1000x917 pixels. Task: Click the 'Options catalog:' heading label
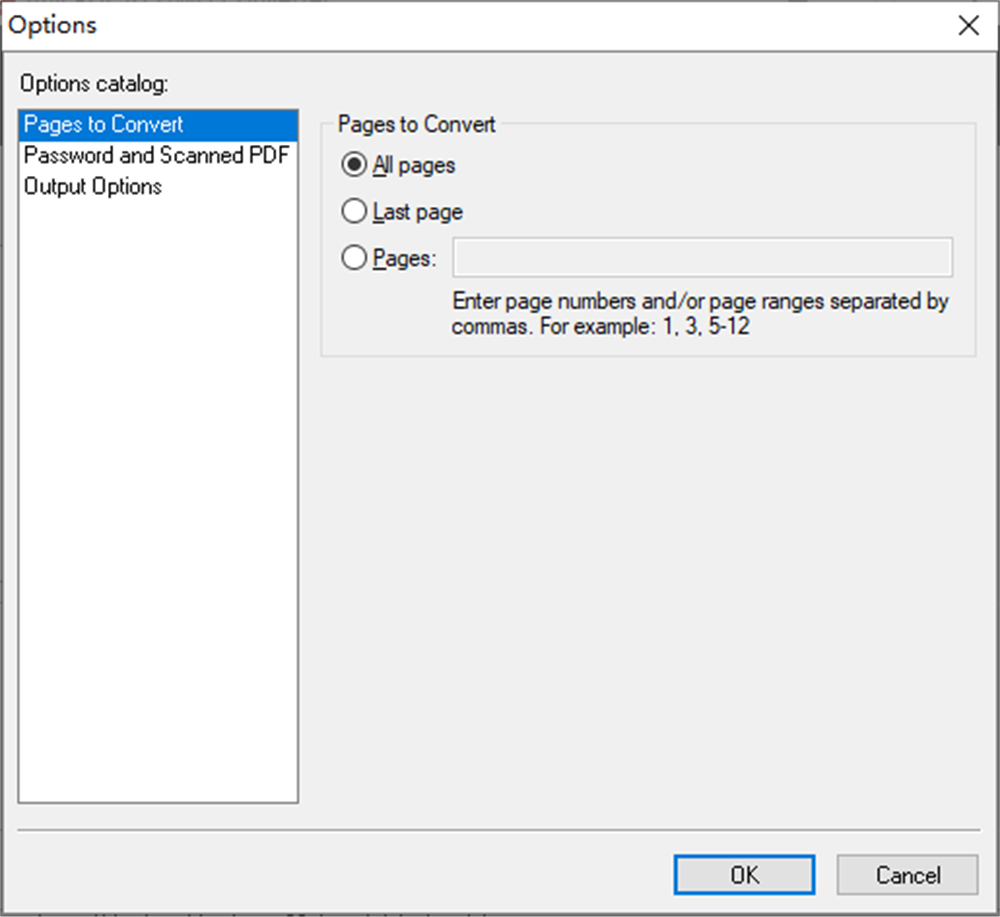[x=94, y=84]
